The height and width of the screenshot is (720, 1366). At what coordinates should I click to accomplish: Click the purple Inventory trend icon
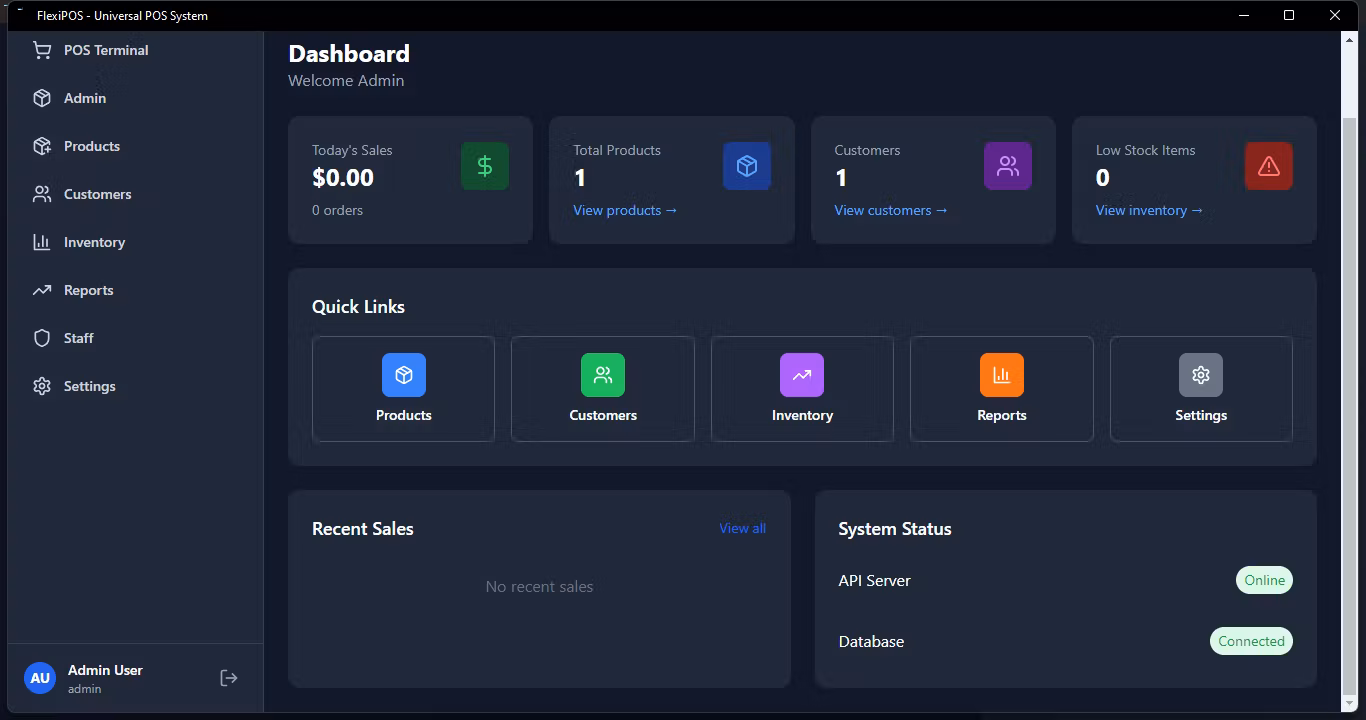pyautogui.click(x=802, y=375)
